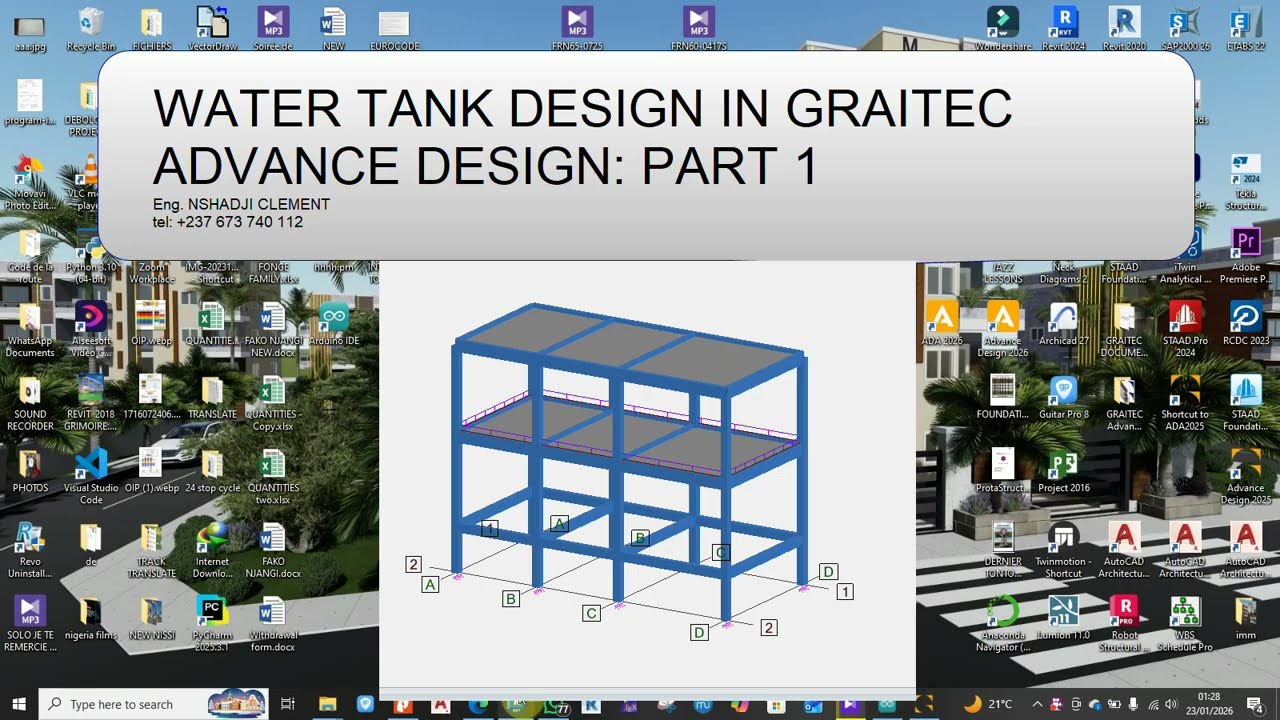The width and height of the screenshot is (1280, 720).
Task: Launch ADA 2026 desktop shortcut
Action: click(x=942, y=323)
